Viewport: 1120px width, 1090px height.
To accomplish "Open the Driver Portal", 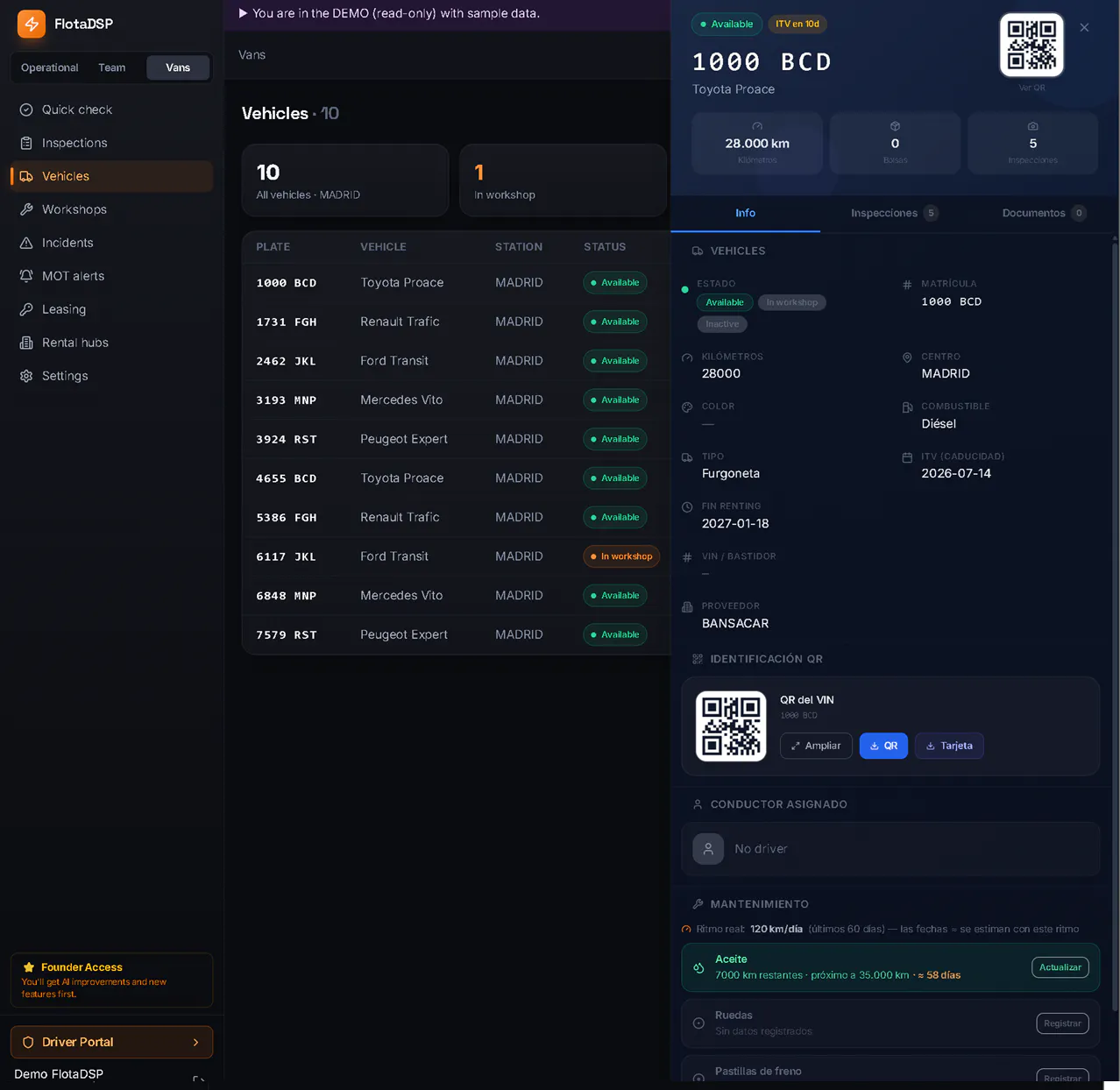I will [x=111, y=1042].
